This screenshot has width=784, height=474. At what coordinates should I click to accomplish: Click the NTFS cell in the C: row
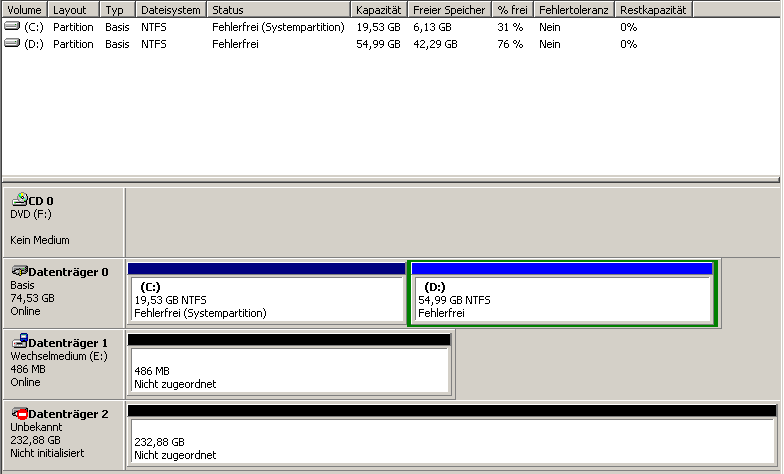(154, 27)
